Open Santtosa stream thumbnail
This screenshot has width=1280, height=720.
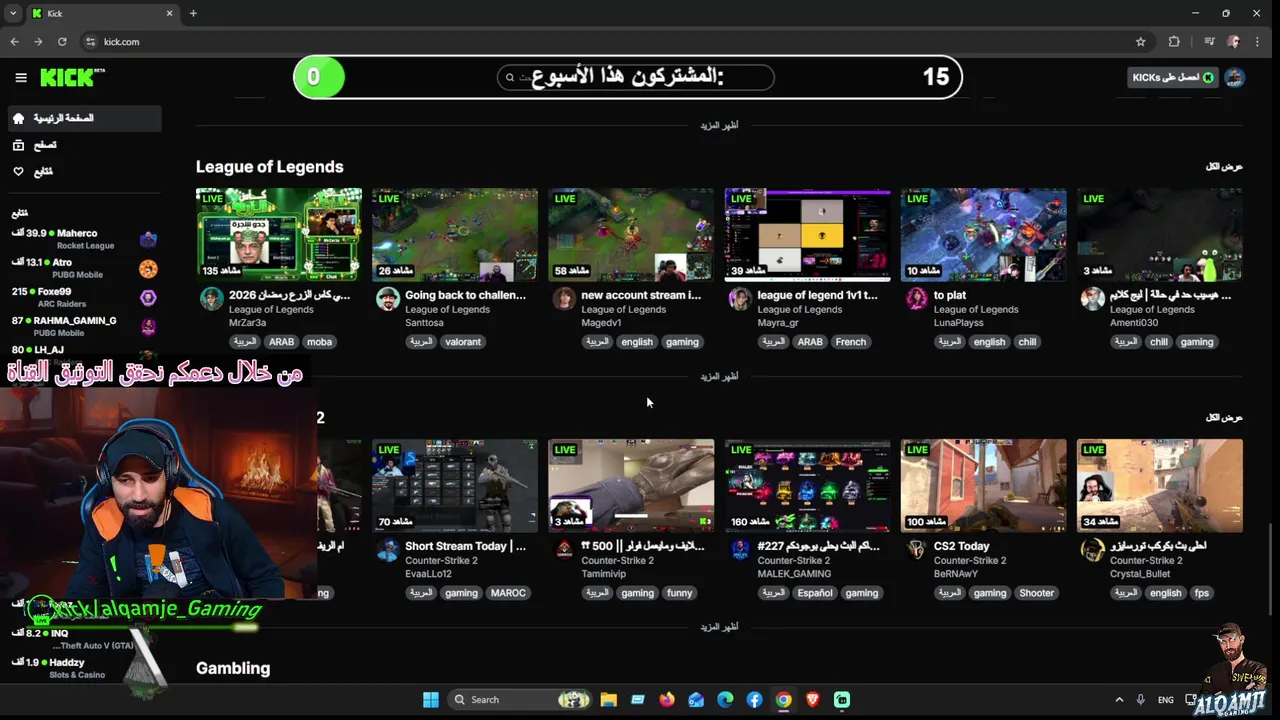pos(455,235)
